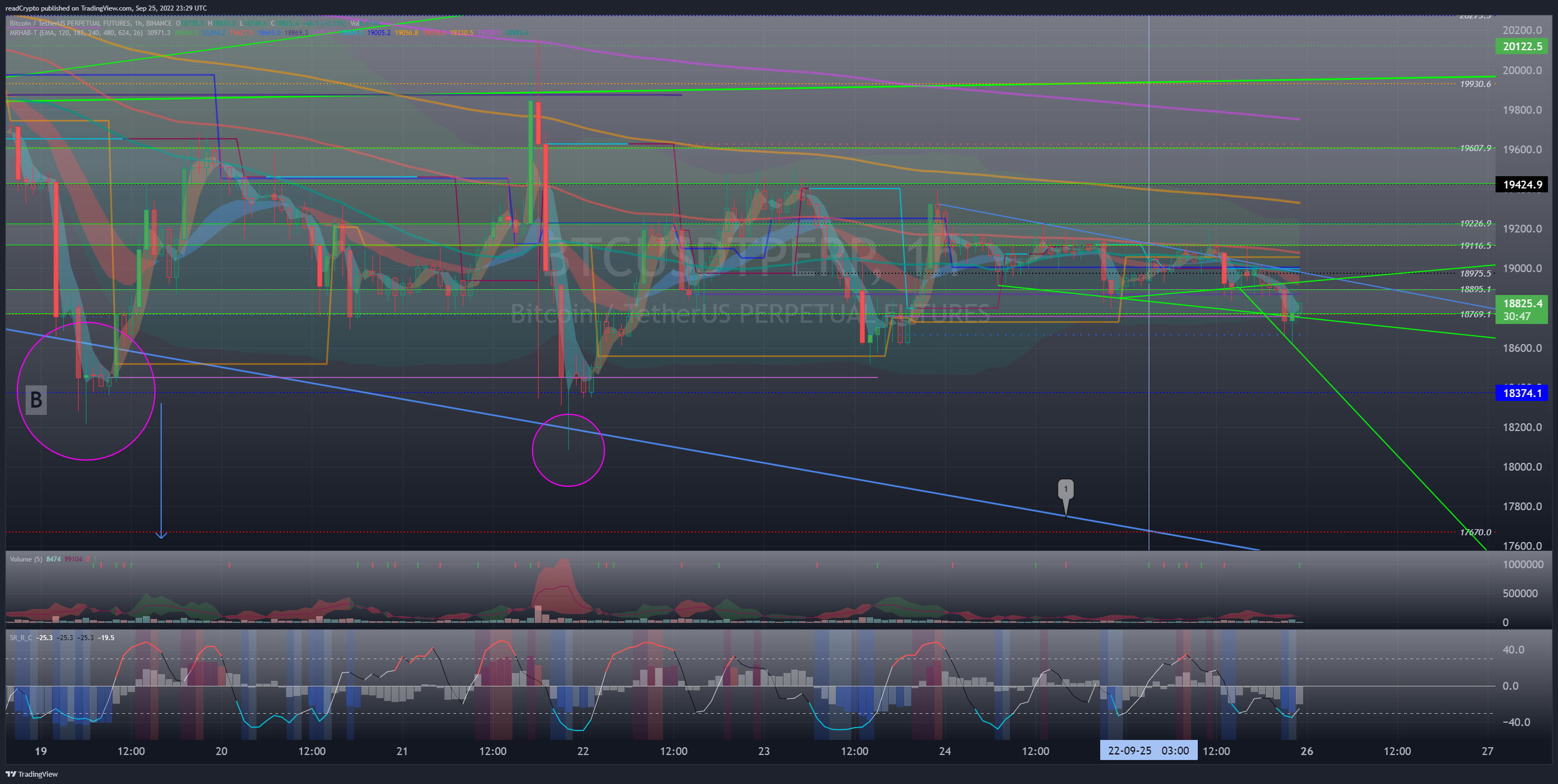Click the 17800.0 price scale tick
This screenshot has height=784, width=1558.
(1522, 506)
